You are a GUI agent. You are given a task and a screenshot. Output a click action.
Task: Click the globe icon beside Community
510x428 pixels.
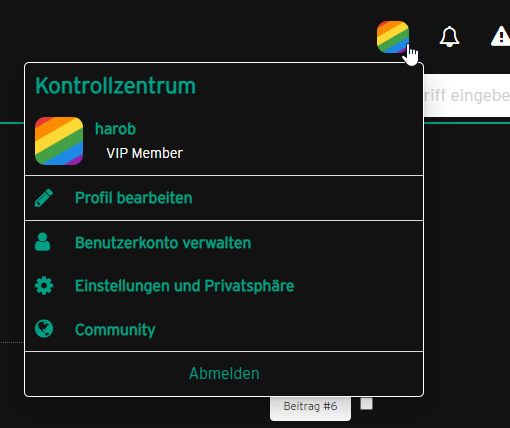click(44, 329)
